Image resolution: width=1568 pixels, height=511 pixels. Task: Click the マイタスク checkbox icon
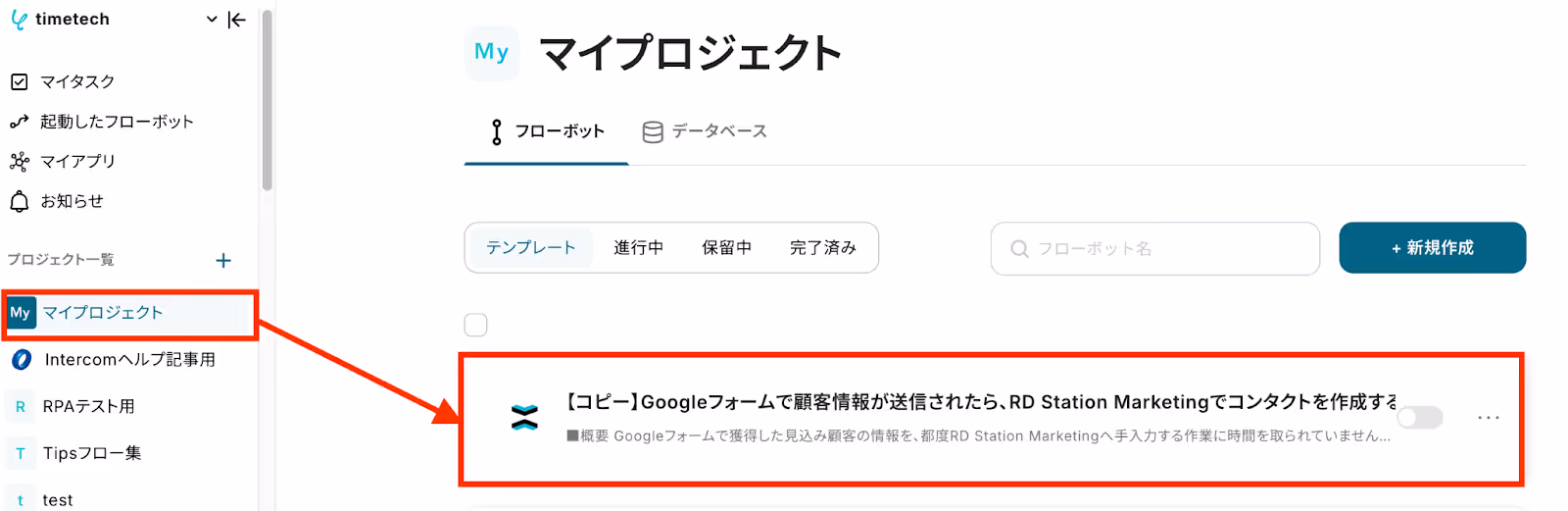coord(20,81)
